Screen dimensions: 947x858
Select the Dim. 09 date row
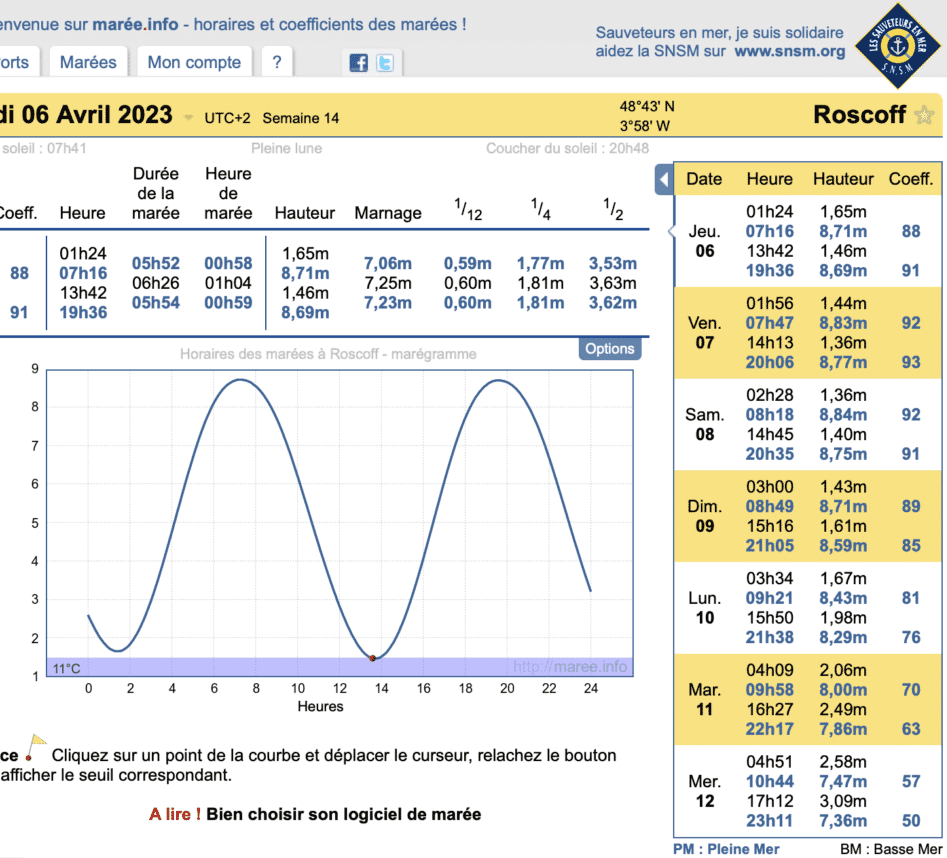tap(705, 516)
